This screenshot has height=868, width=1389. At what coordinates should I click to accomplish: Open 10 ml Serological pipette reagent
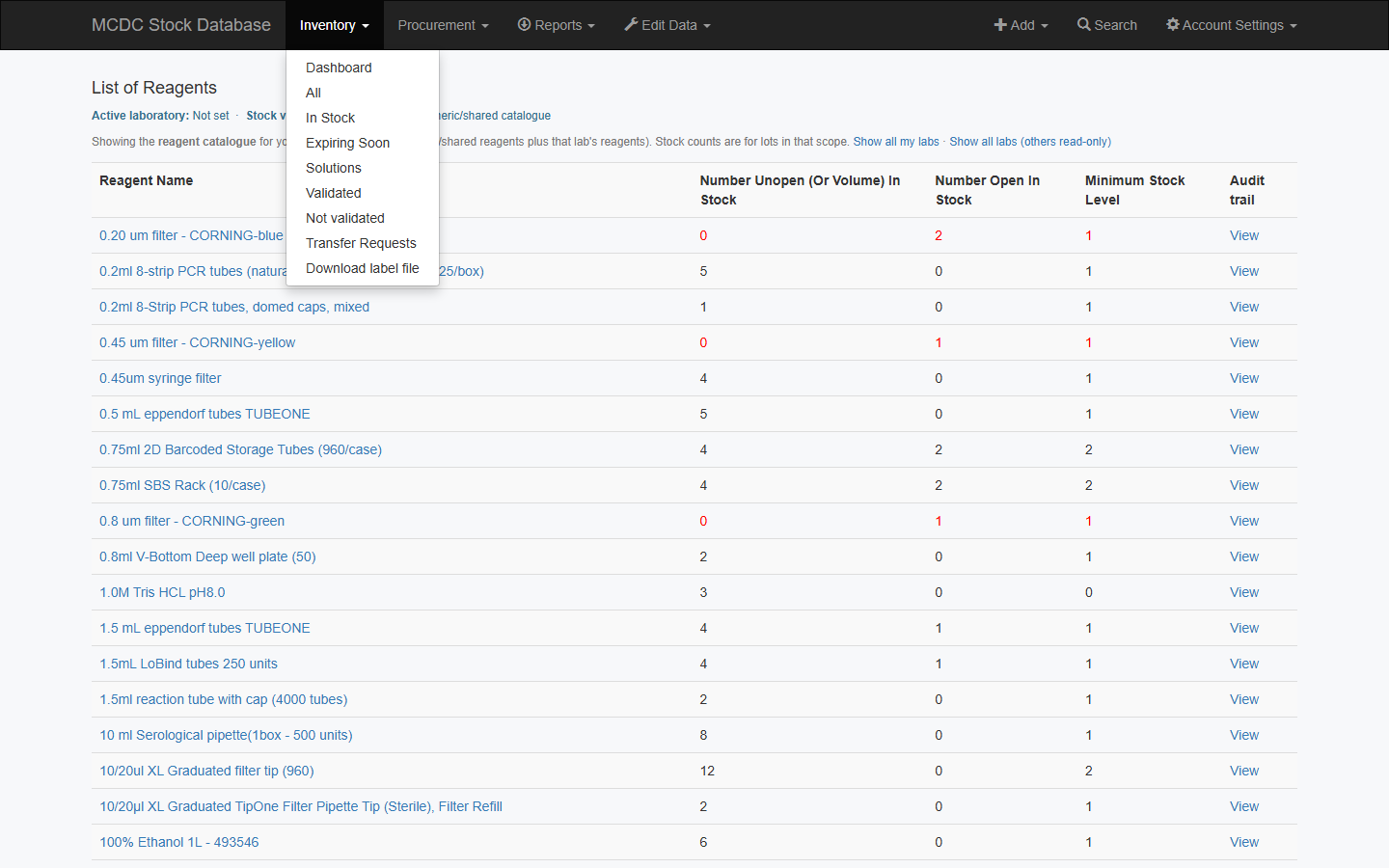[226, 735]
